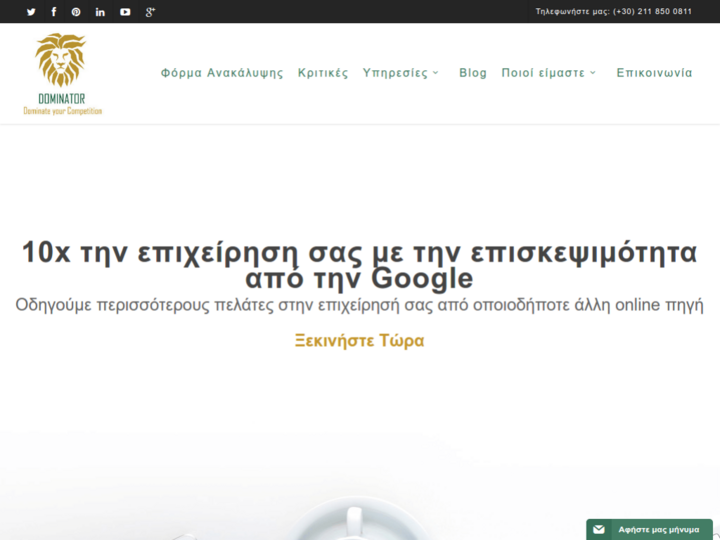Click the subheading starting with Οδηγούμε περισσότερους
The image size is (720, 540).
point(359,305)
